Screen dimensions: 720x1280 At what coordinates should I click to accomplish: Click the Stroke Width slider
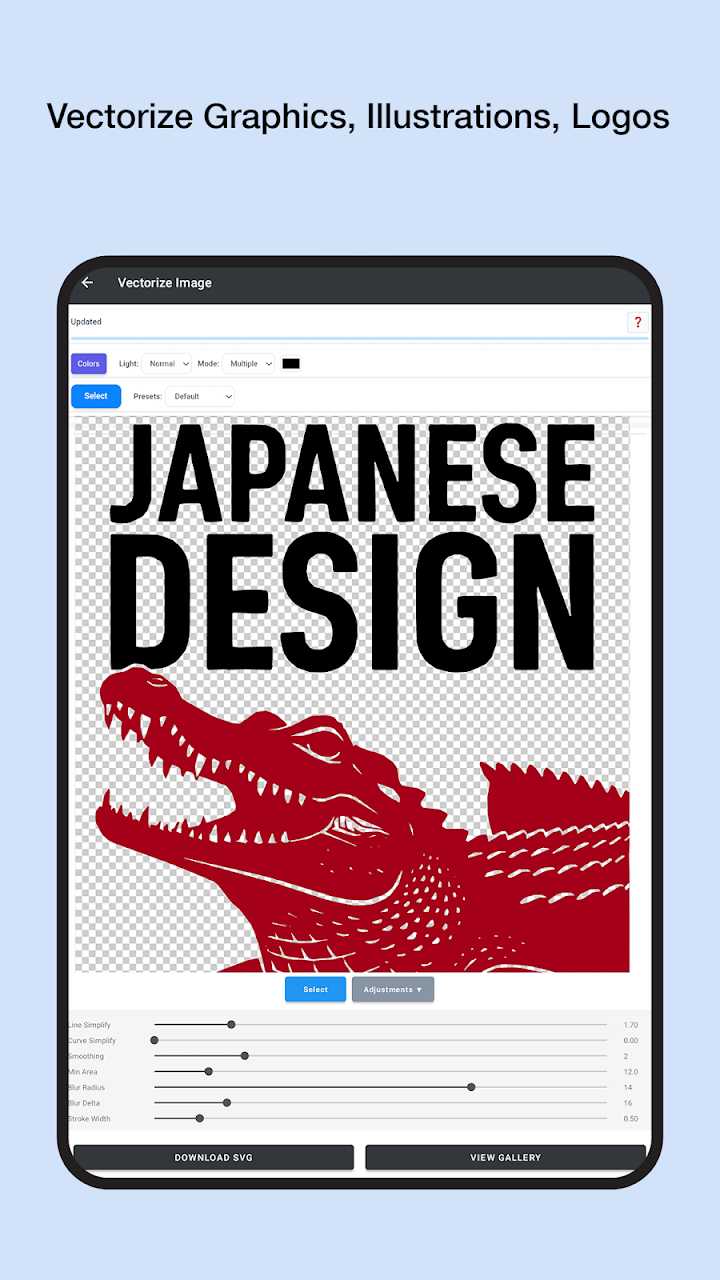point(380,1118)
